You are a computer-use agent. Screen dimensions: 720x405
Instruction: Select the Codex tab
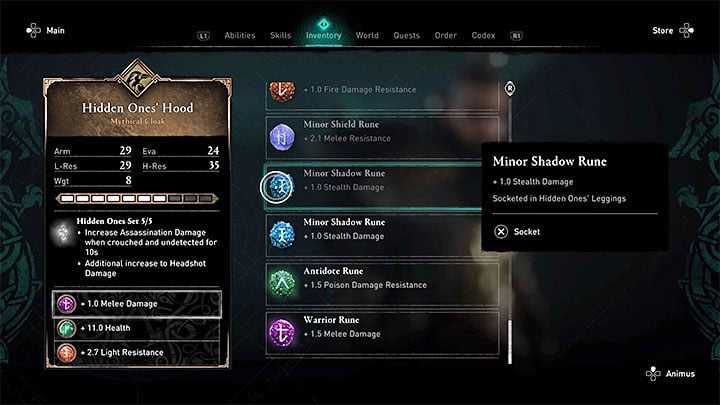(x=483, y=35)
